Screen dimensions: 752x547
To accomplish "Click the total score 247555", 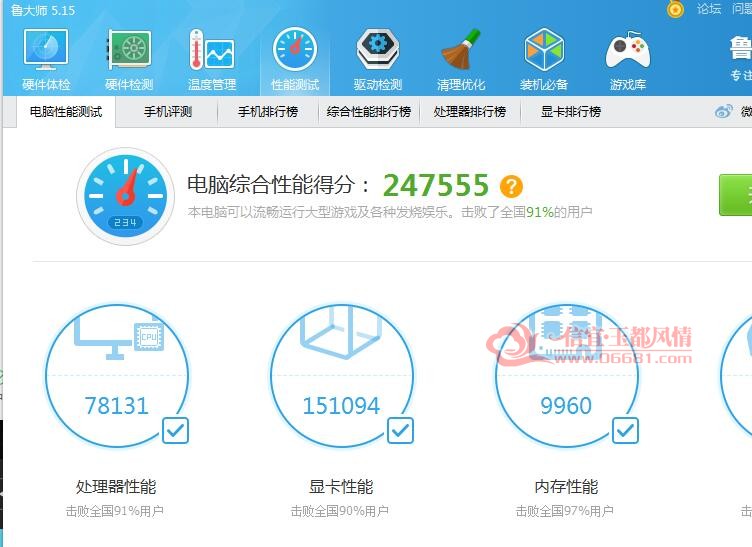I will [436, 186].
